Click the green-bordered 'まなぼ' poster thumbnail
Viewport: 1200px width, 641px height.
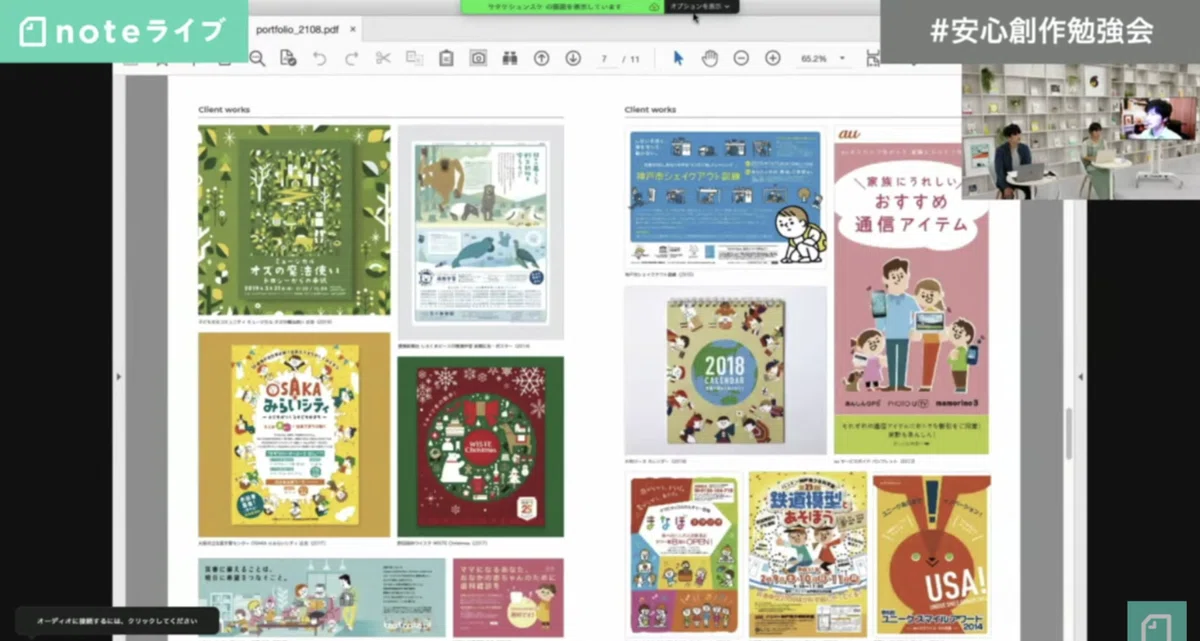[685, 555]
